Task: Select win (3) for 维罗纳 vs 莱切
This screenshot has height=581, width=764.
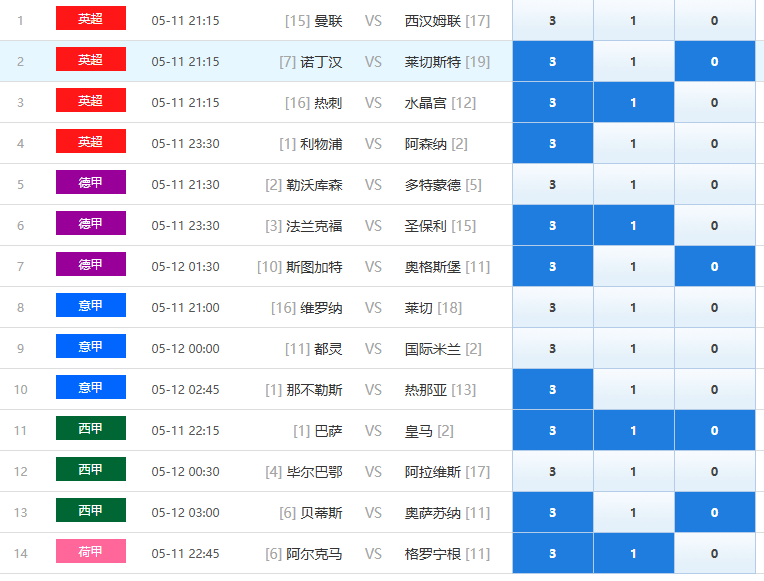Action: pos(553,307)
